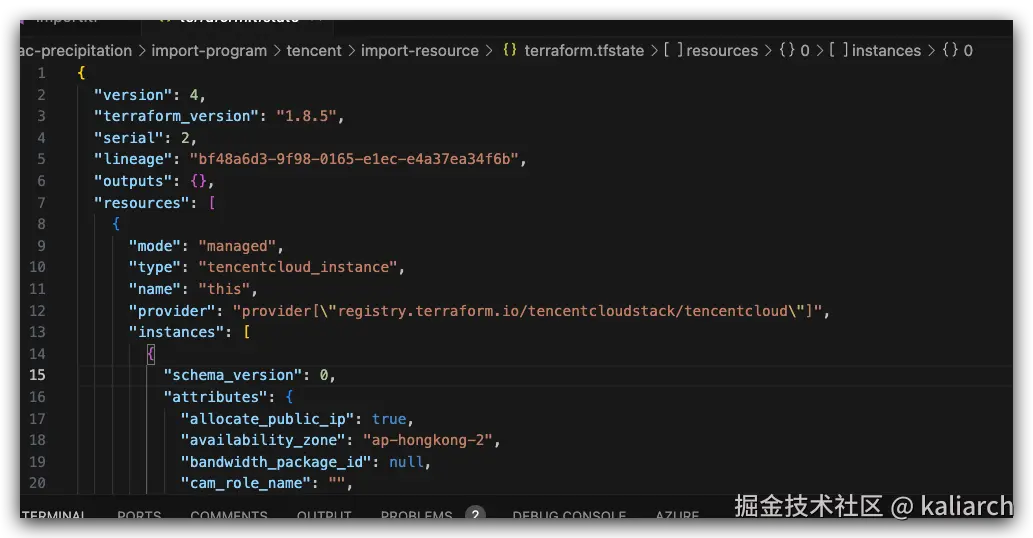Click the problems count badge showing 2

[475, 514]
